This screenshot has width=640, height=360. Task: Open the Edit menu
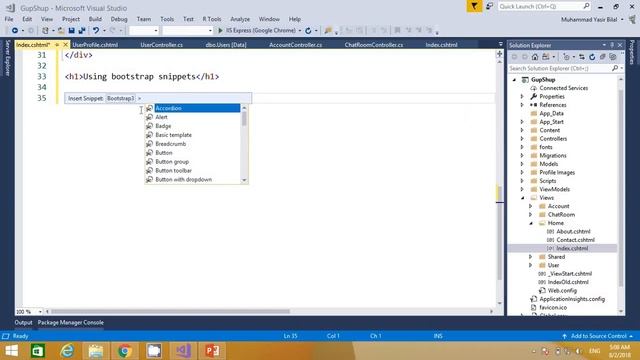pyautogui.click(x=27, y=19)
